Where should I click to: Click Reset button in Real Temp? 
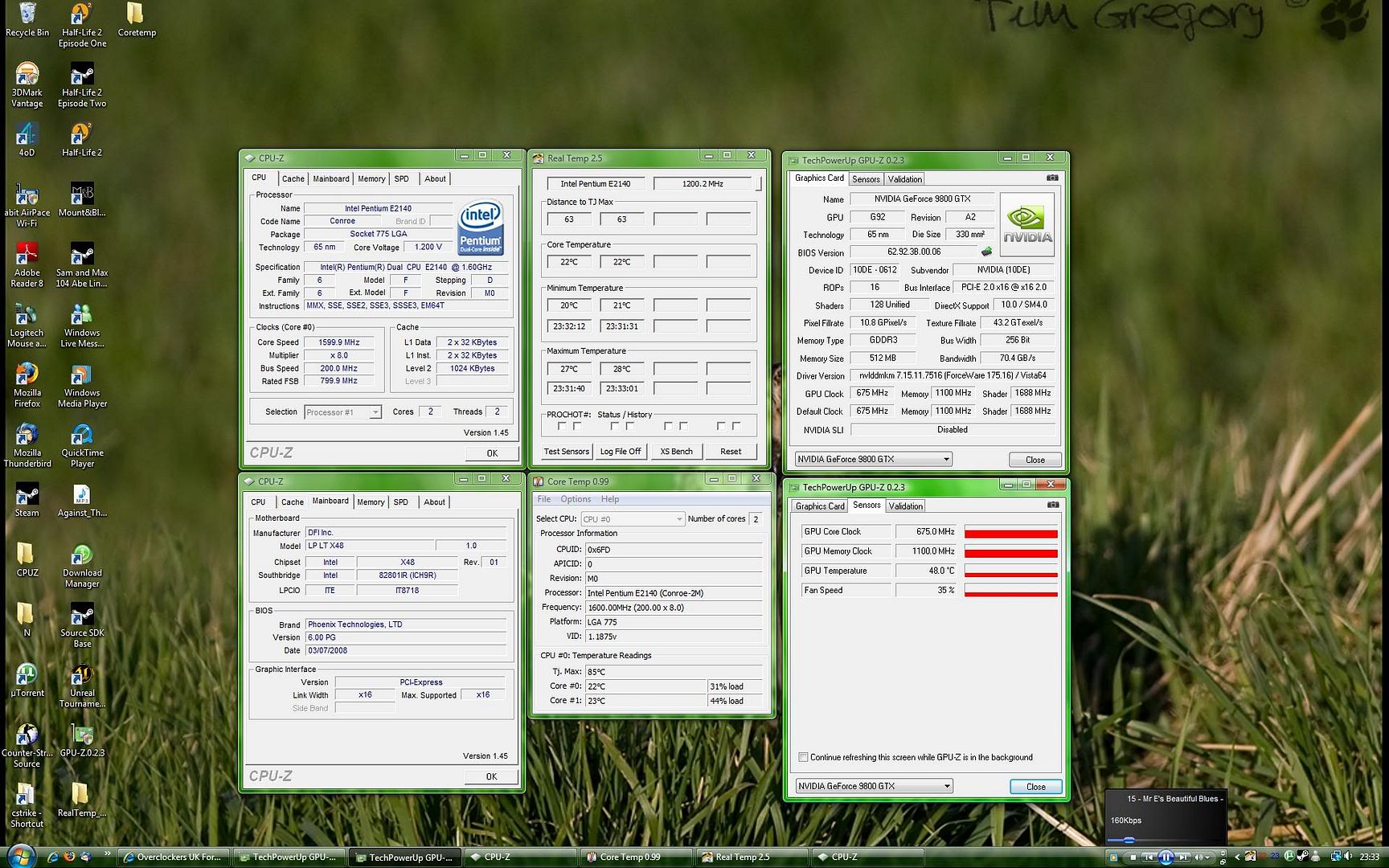pos(731,452)
